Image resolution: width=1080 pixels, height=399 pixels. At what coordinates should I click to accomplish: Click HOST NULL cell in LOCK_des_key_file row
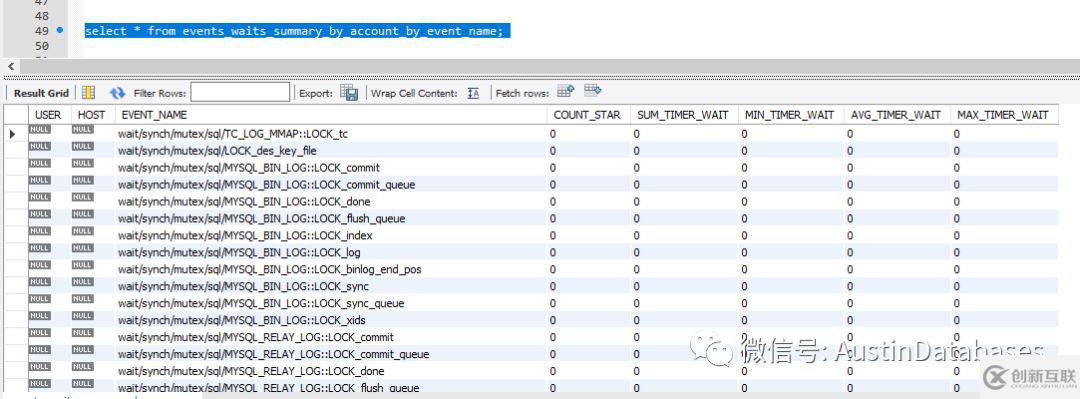pos(82,146)
